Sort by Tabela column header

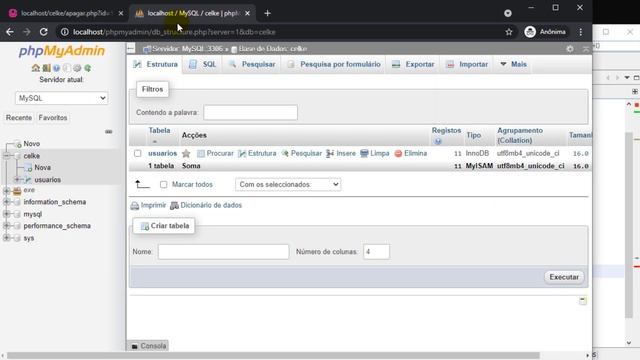pyautogui.click(x=159, y=131)
